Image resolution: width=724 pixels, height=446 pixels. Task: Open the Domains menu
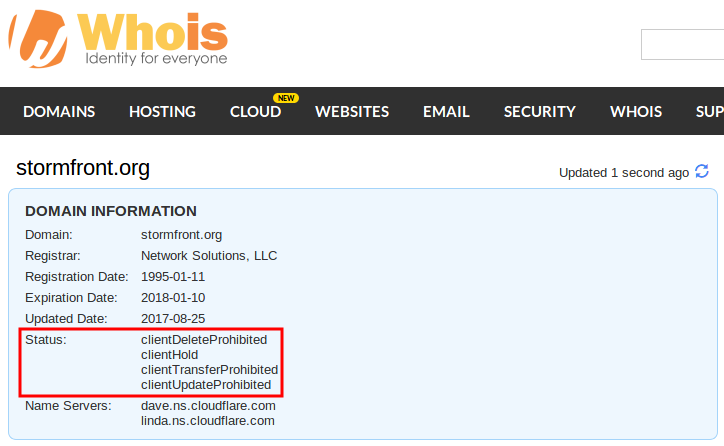tap(59, 112)
